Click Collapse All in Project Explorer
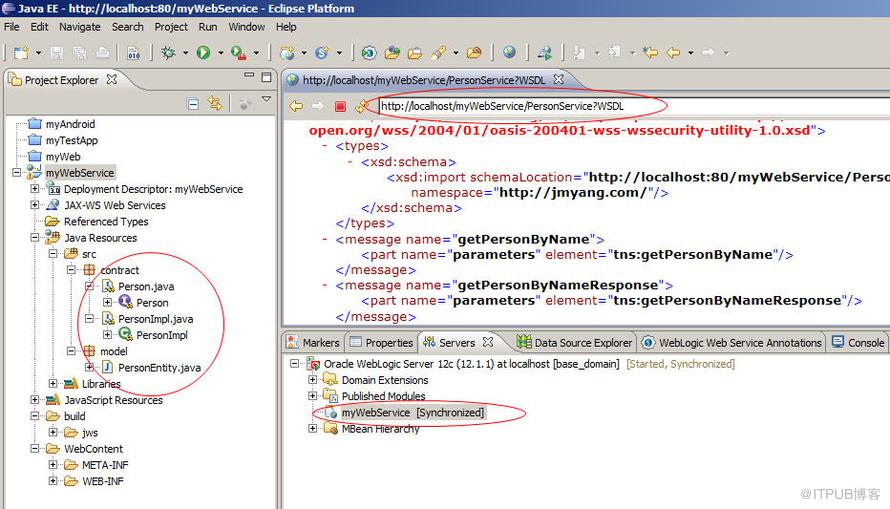Screen dimensions: 890x509 193,104
